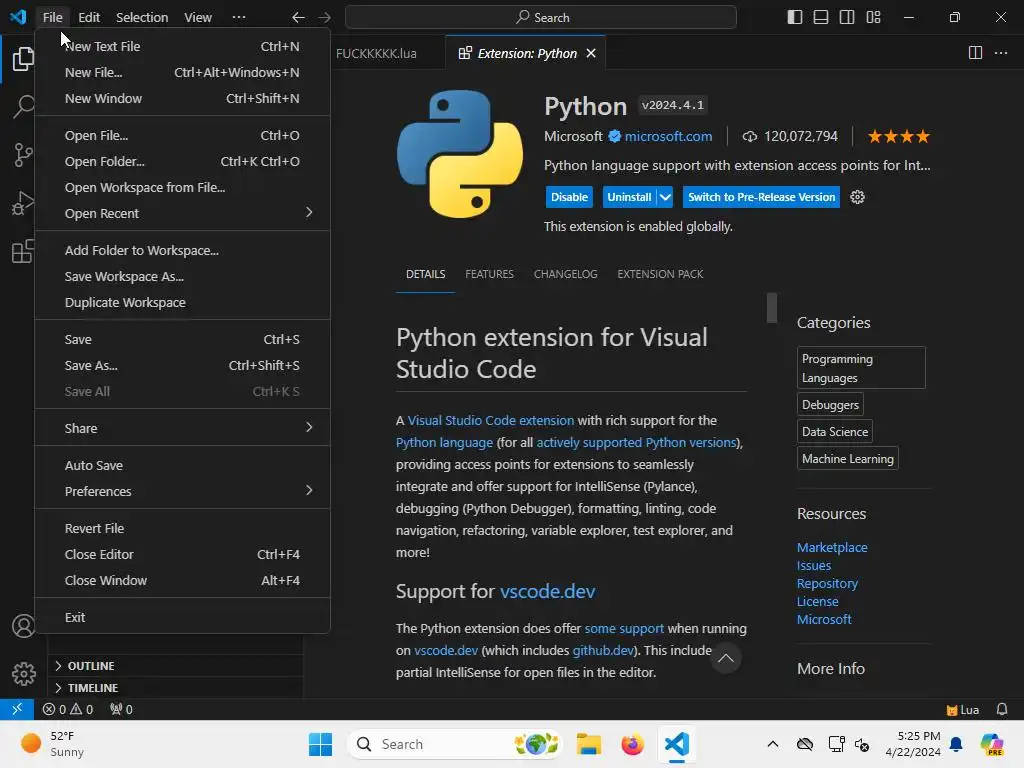Open the Manage gear in activity bar
This screenshot has height=768, width=1024.
click(x=24, y=673)
